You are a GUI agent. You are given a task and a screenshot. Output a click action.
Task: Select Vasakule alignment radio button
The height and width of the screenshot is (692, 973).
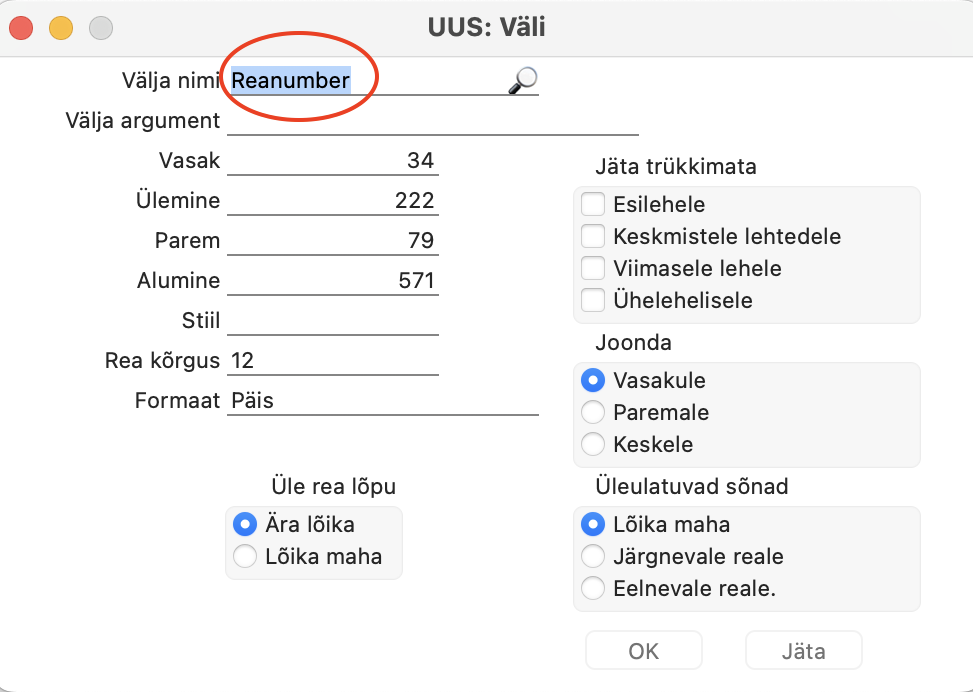(x=593, y=380)
